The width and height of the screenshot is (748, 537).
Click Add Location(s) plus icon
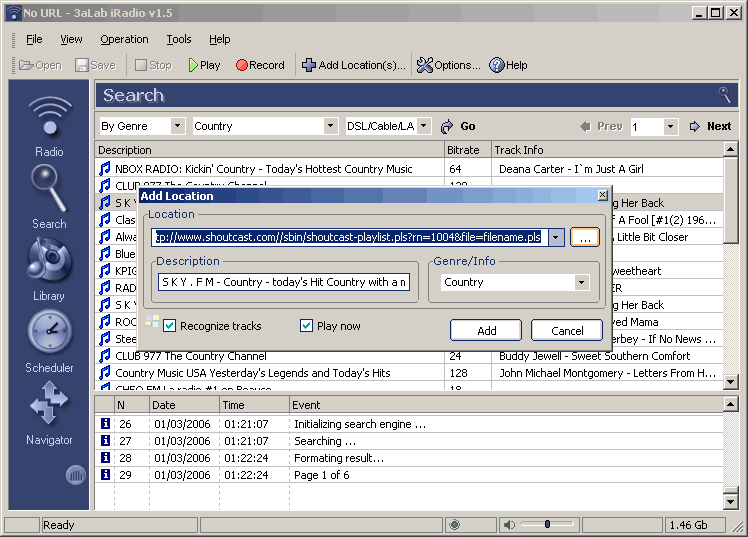[309, 65]
